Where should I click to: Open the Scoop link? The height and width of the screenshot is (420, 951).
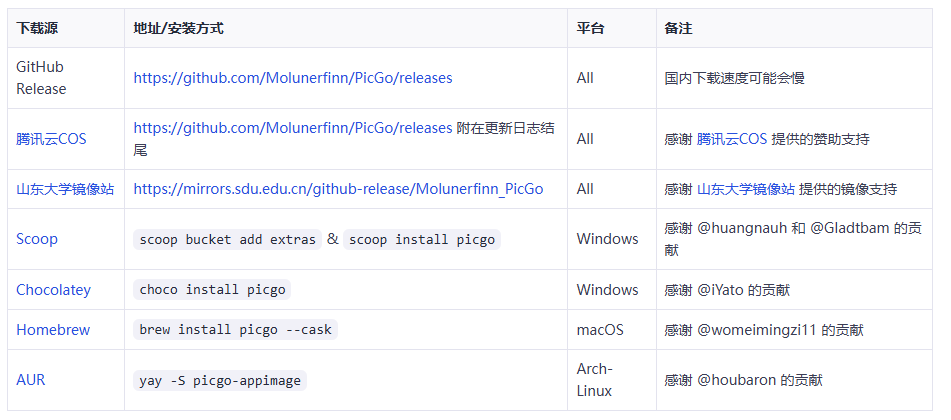coord(37,239)
